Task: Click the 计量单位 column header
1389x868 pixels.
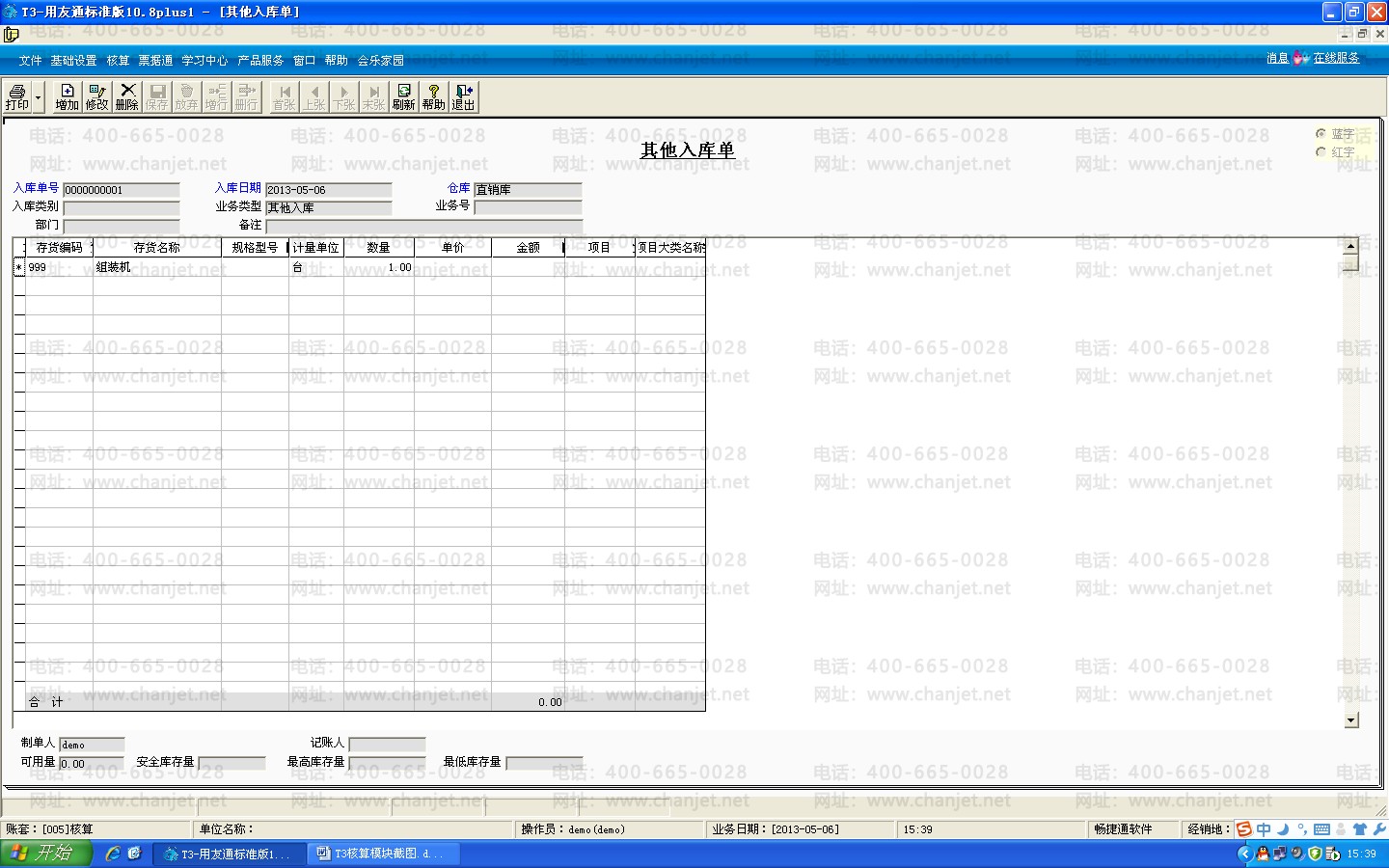Action: click(315, 248)
